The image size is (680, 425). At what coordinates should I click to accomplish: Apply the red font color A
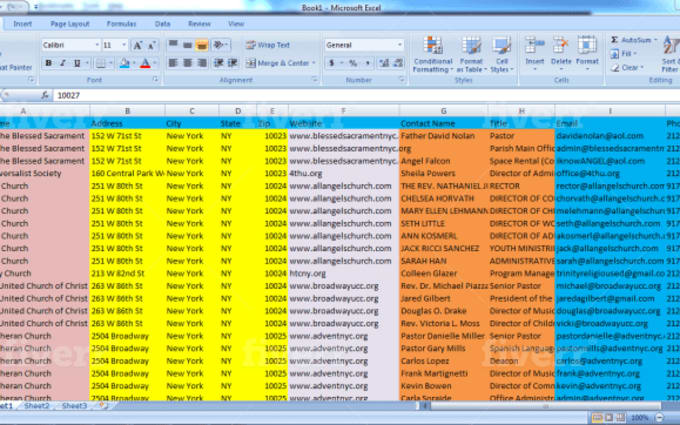click(x=145, y=63)
